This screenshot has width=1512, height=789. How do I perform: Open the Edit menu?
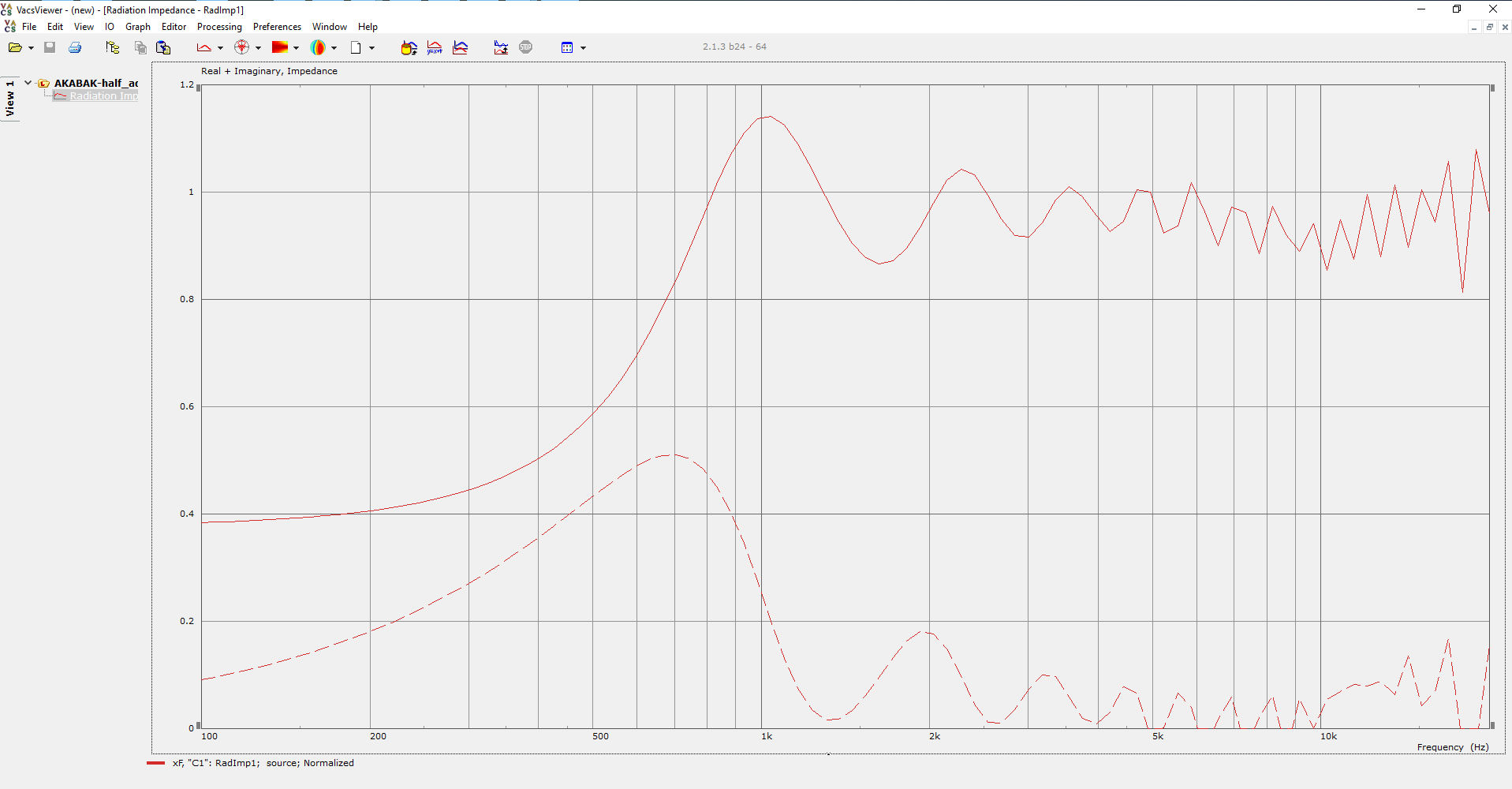point(55,27)
